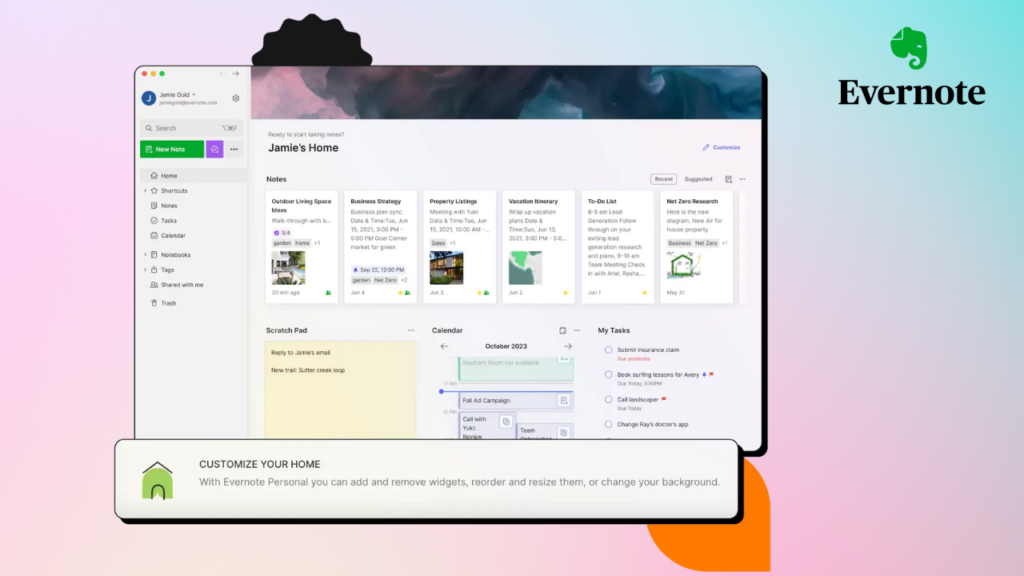Click 'Elephant Room not available' calendar entry
The width and height of the screenshot is (1024, 576).
coord(516,368)
